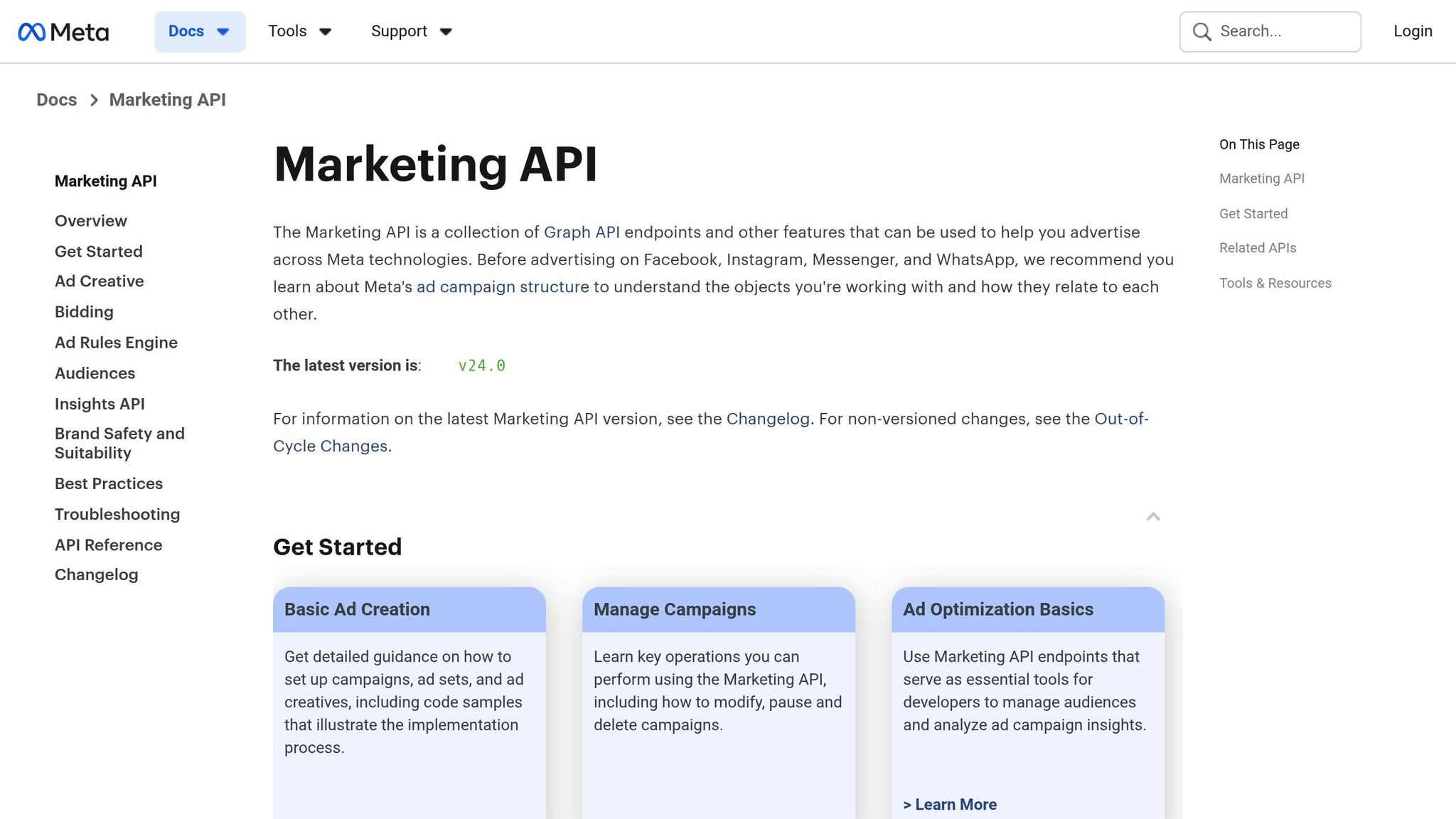Open the Changelog hyperlink in the paragraph
The width and height of the screenshot is (1456, 819).
tap(767, 419)
